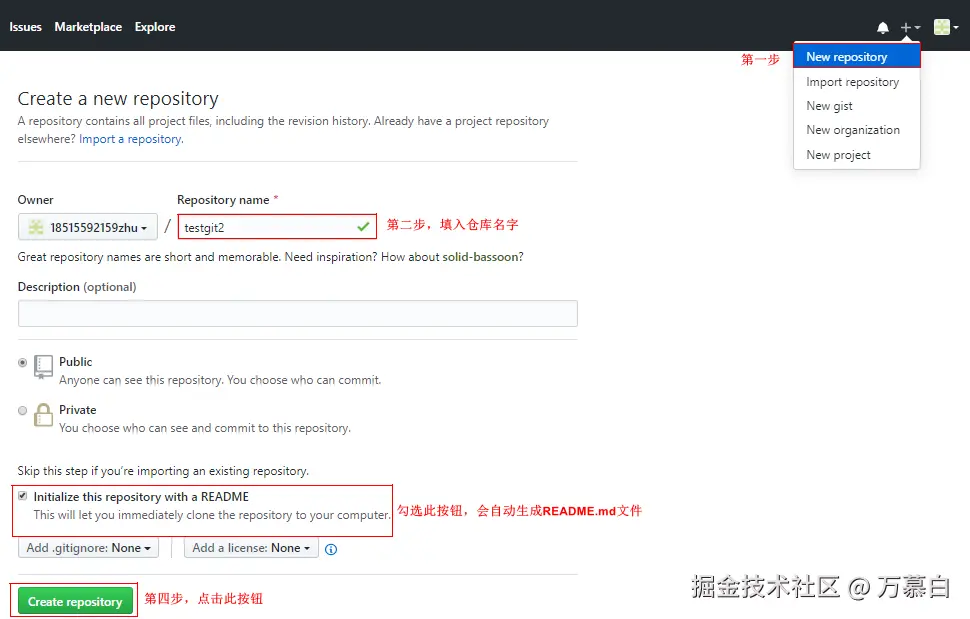Click the Public repository book icon

(x=43, y=366)
